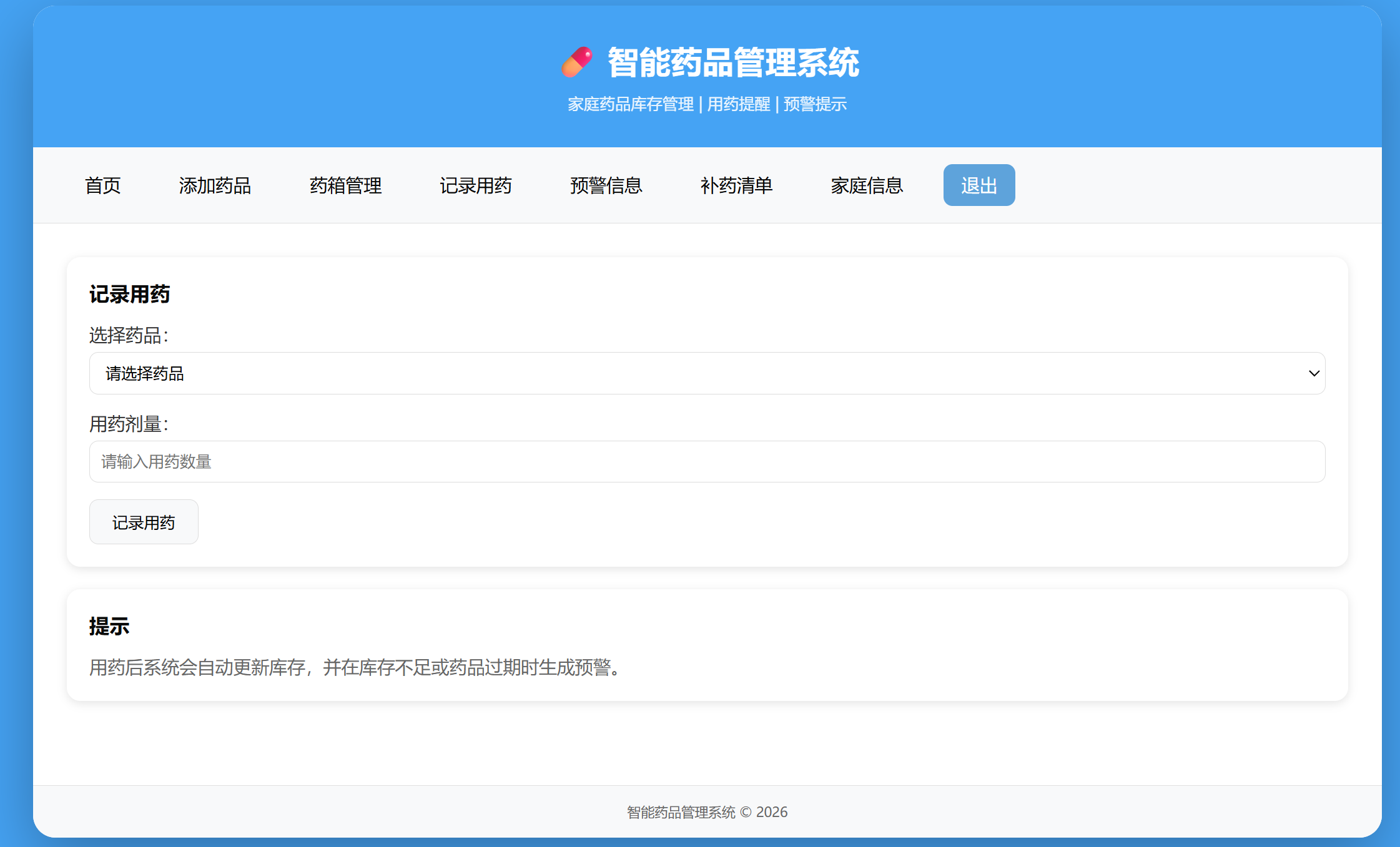Image resolution: width=1400 pixels, height=847 pixels.
Task: Click the 选择药品 field label
Action: pos(129,336)
